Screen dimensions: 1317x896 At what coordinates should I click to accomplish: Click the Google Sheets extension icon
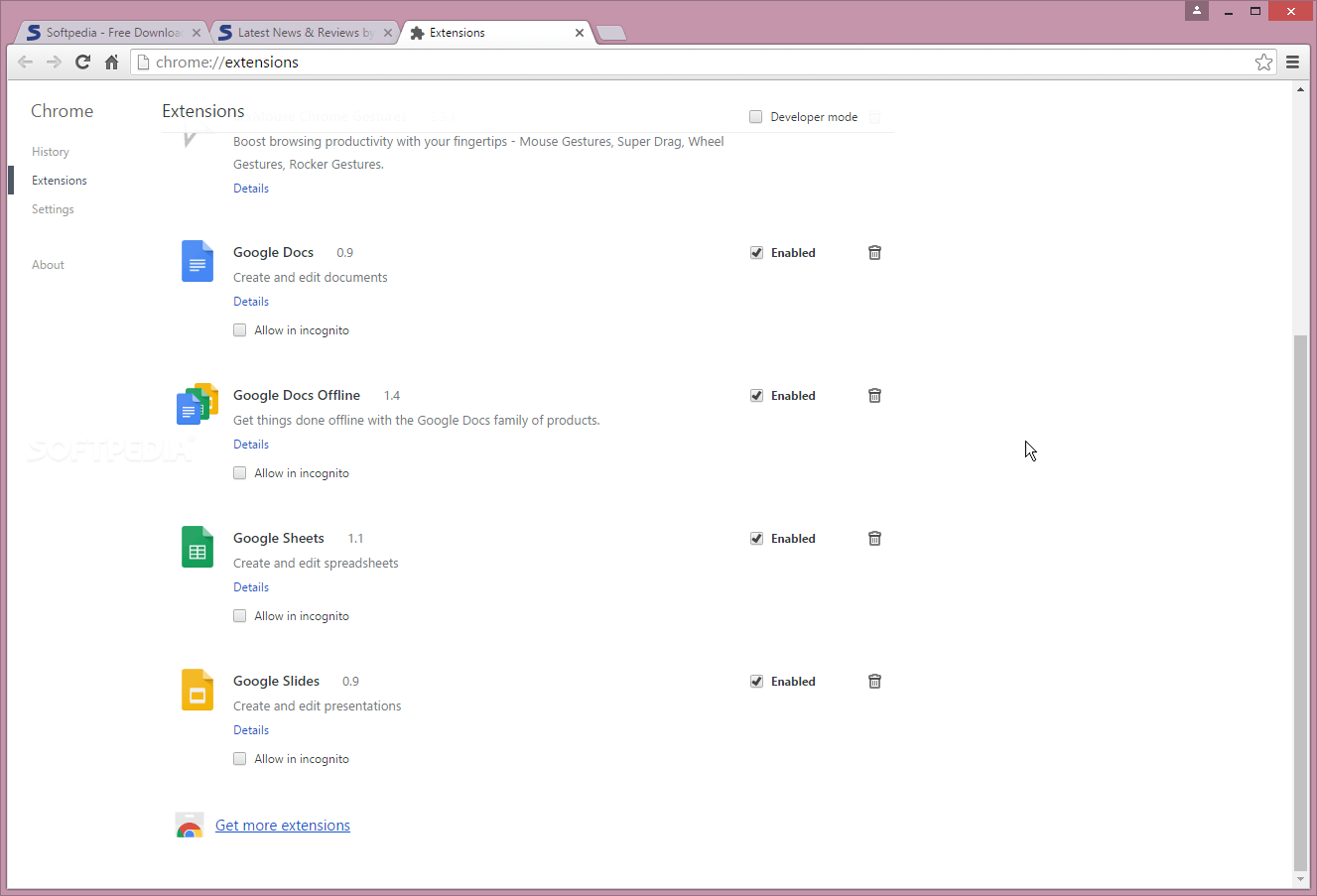(x=197, y=547)
